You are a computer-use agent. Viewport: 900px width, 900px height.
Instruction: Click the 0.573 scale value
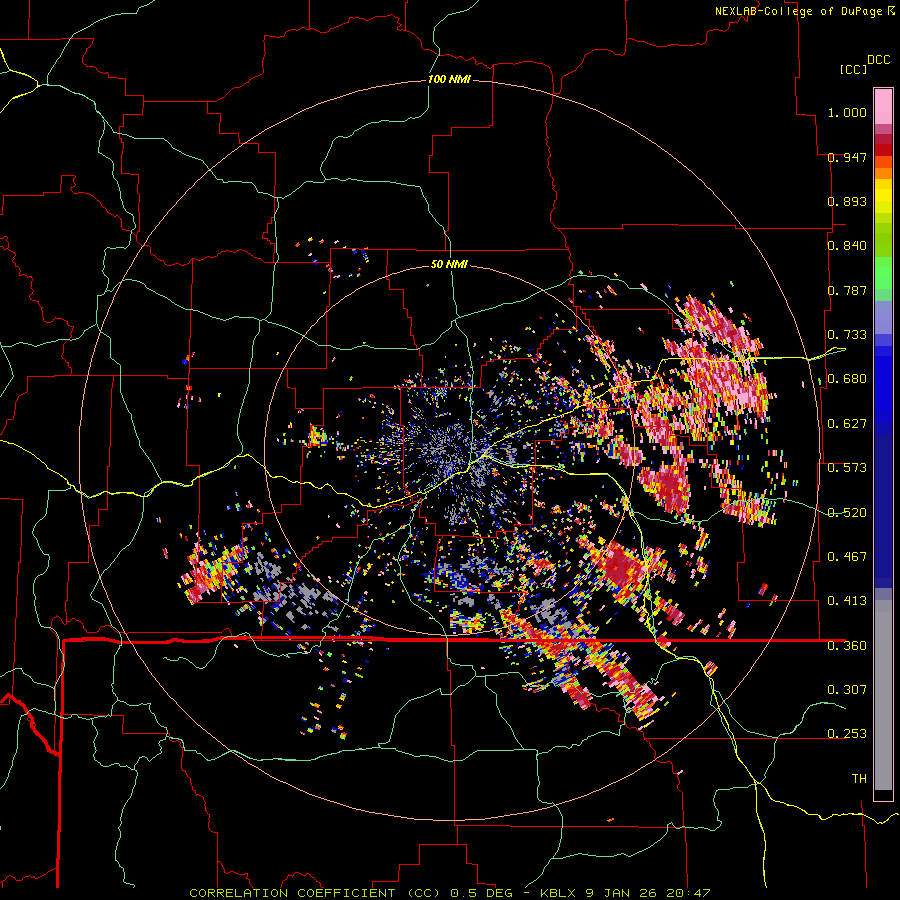847,468
